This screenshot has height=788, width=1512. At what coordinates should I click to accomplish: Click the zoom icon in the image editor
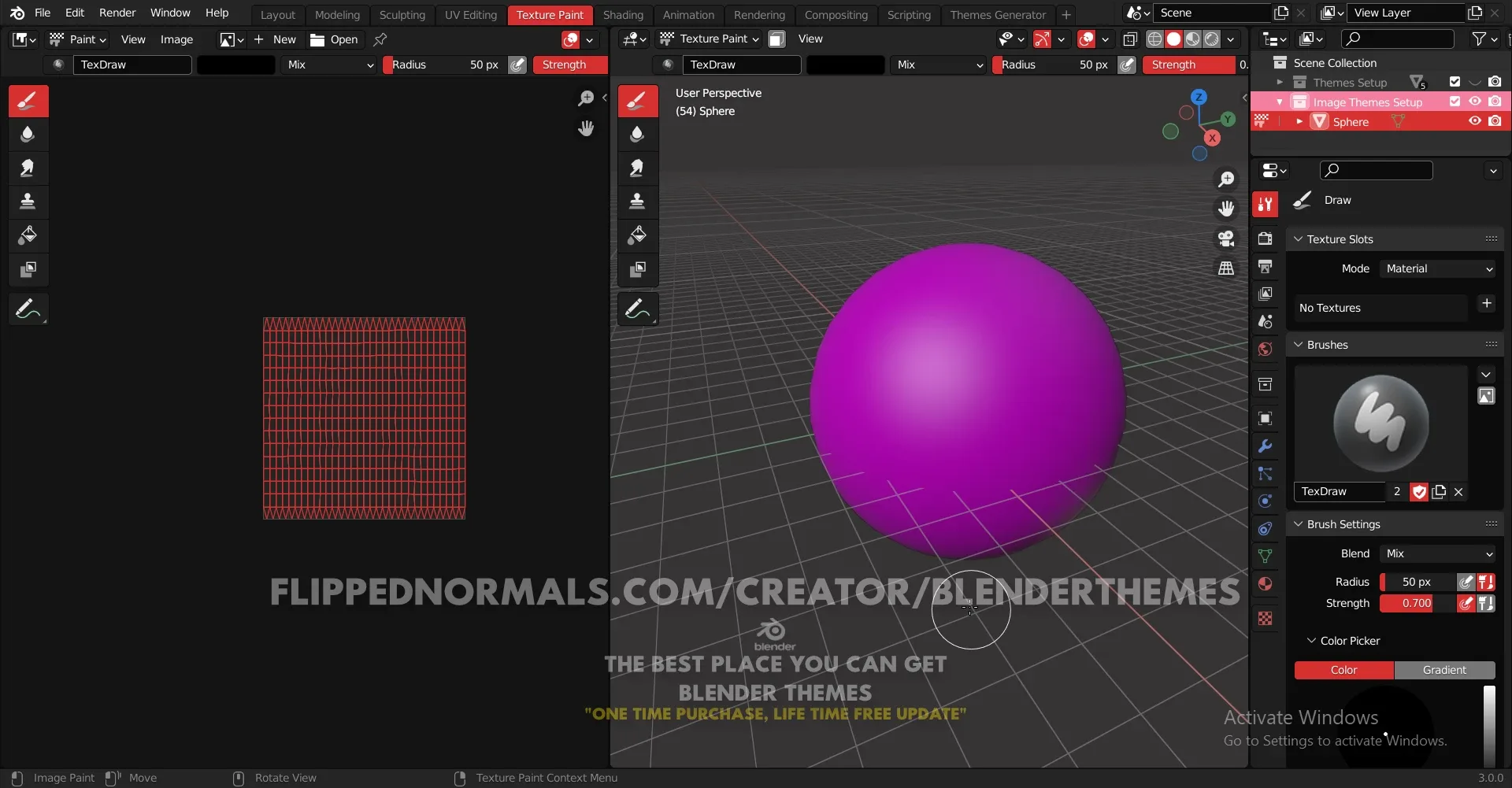(x=586, y=98)
